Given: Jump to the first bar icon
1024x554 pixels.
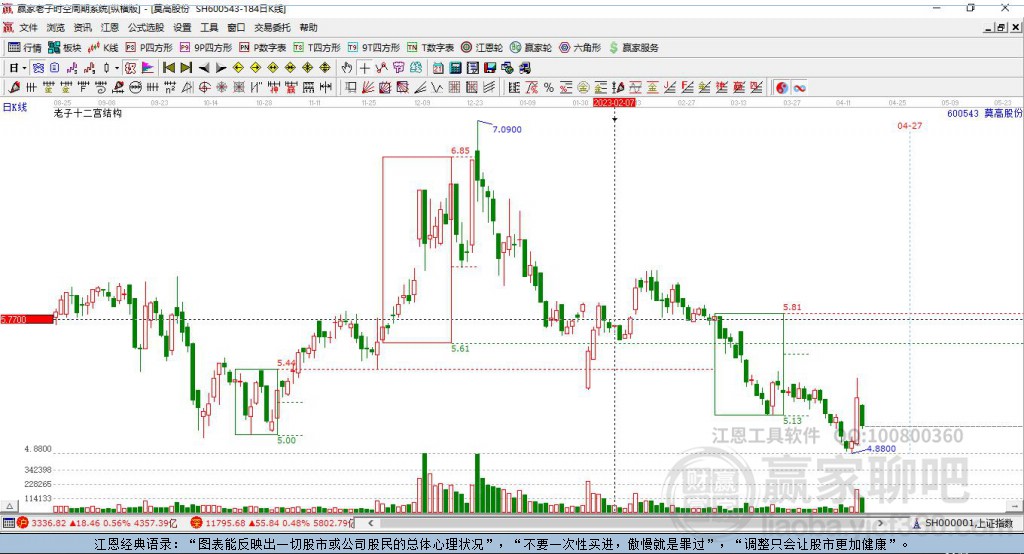Looking at the screenshot, I should (168, 68).
